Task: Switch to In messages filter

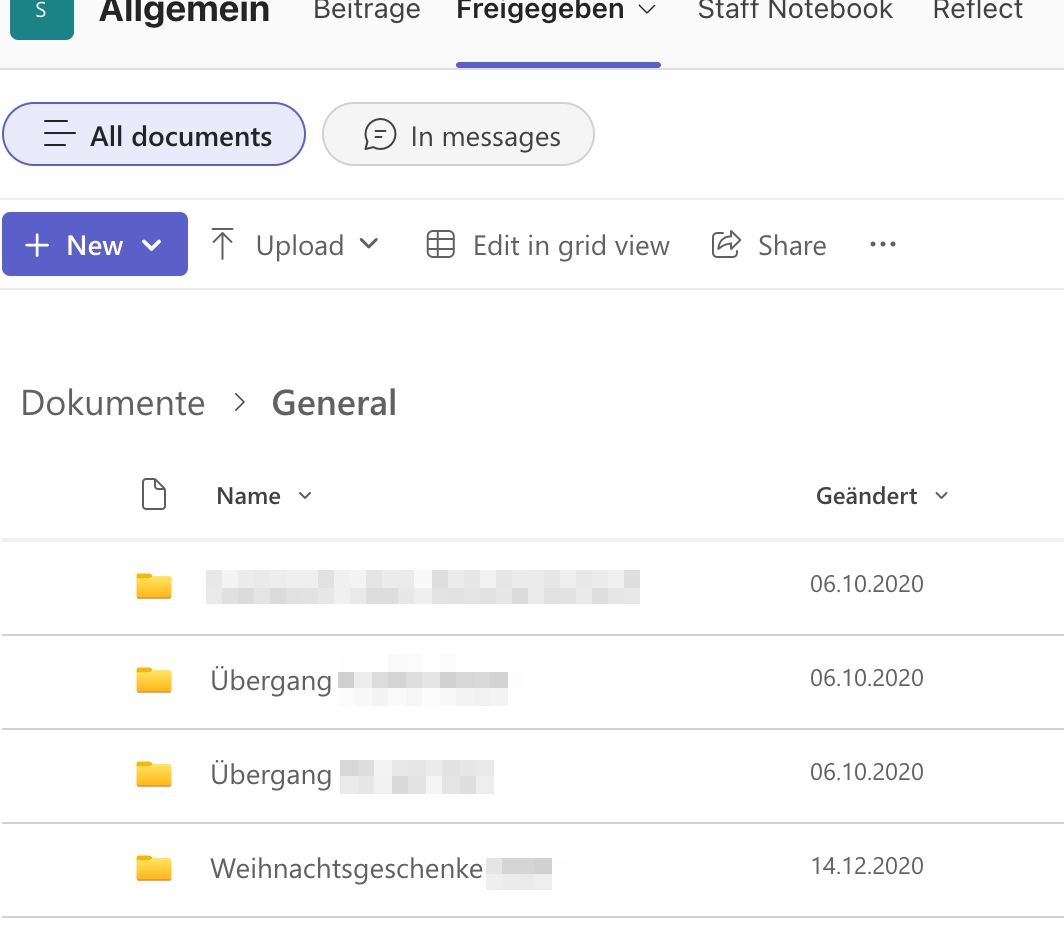Action: pos(459,135)
